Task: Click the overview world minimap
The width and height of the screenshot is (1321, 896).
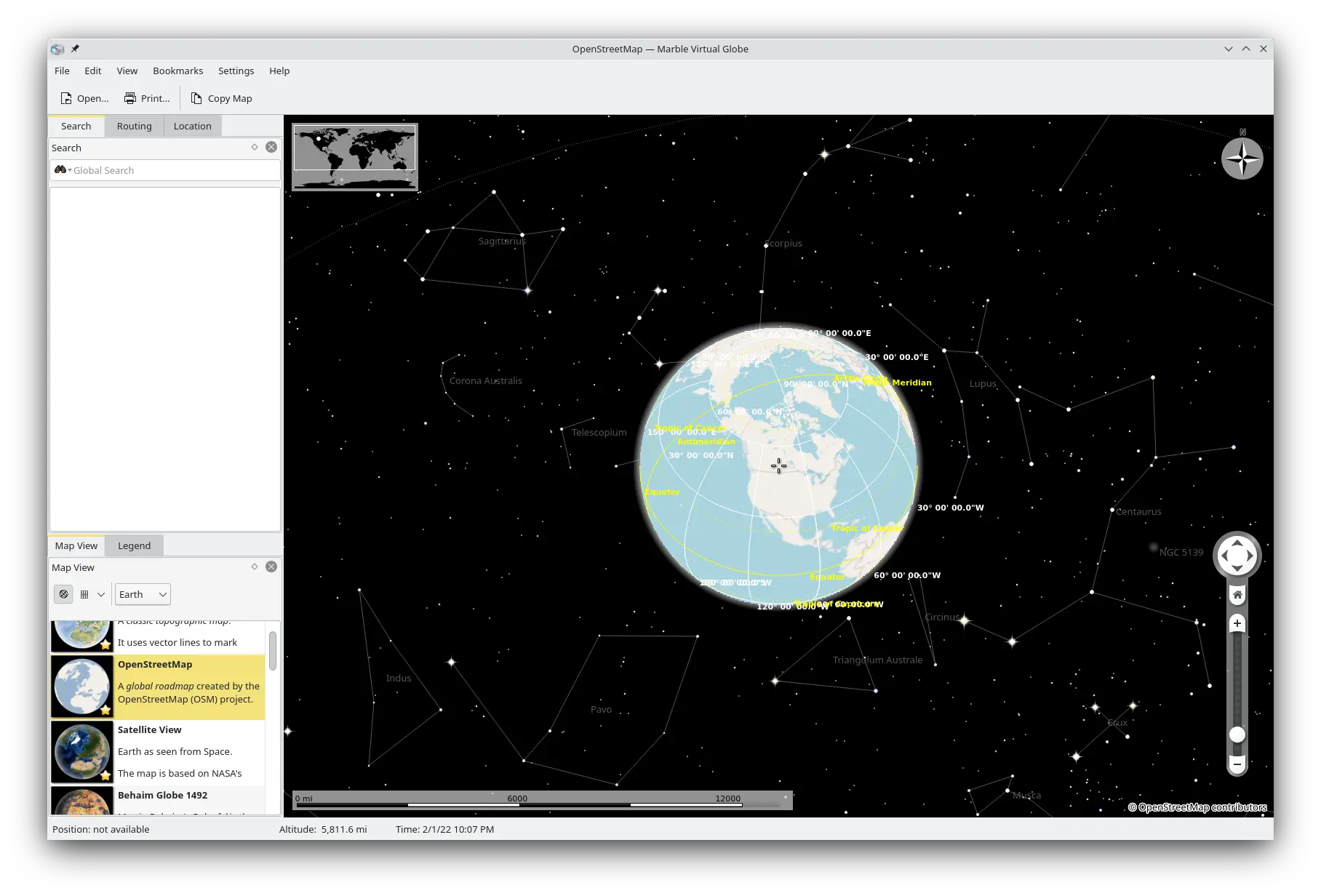Action: [x=355, y=157]
